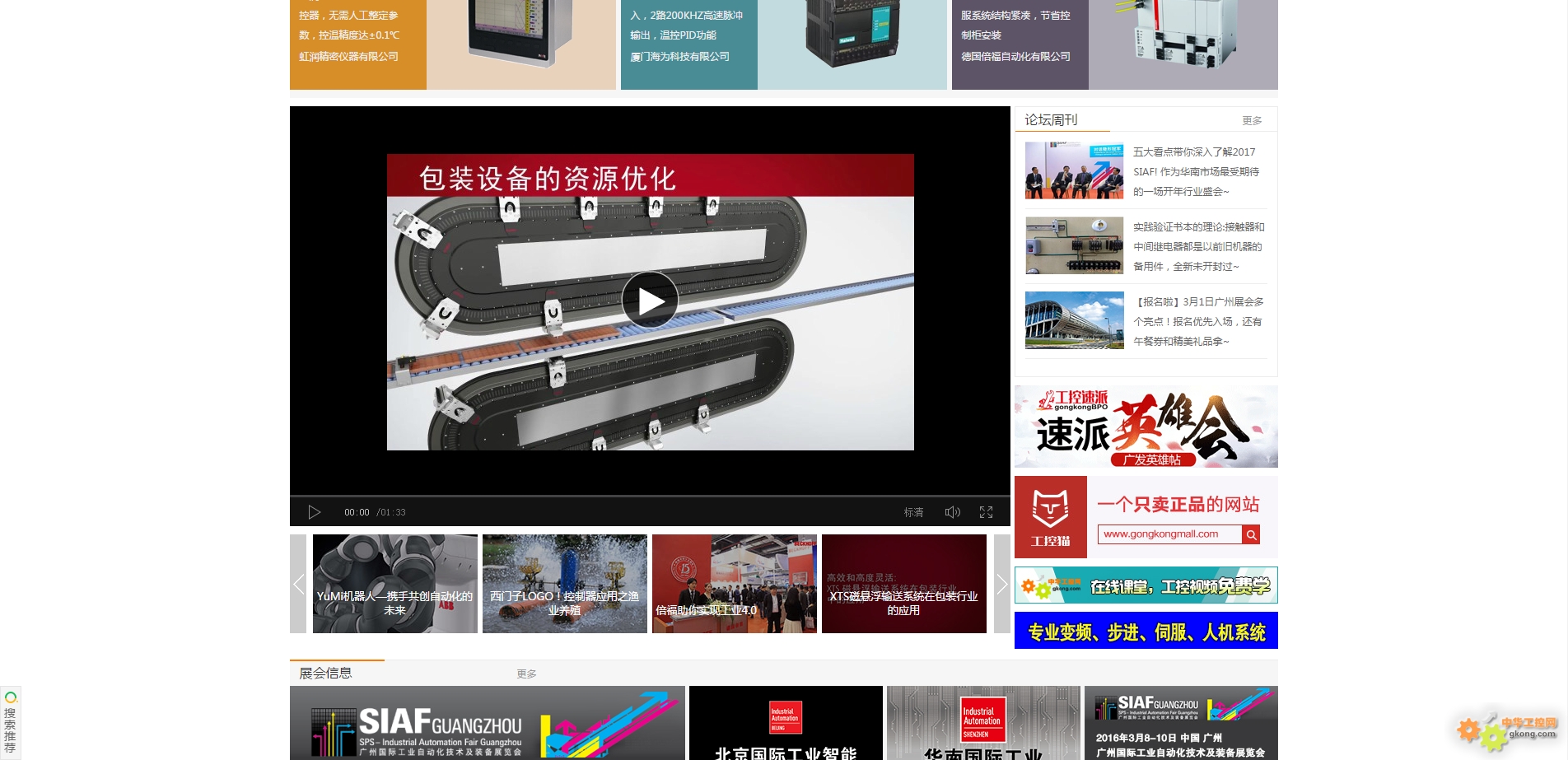Open the 速派英雄会 banner
1568x760 pixels.
point(1146,427)
